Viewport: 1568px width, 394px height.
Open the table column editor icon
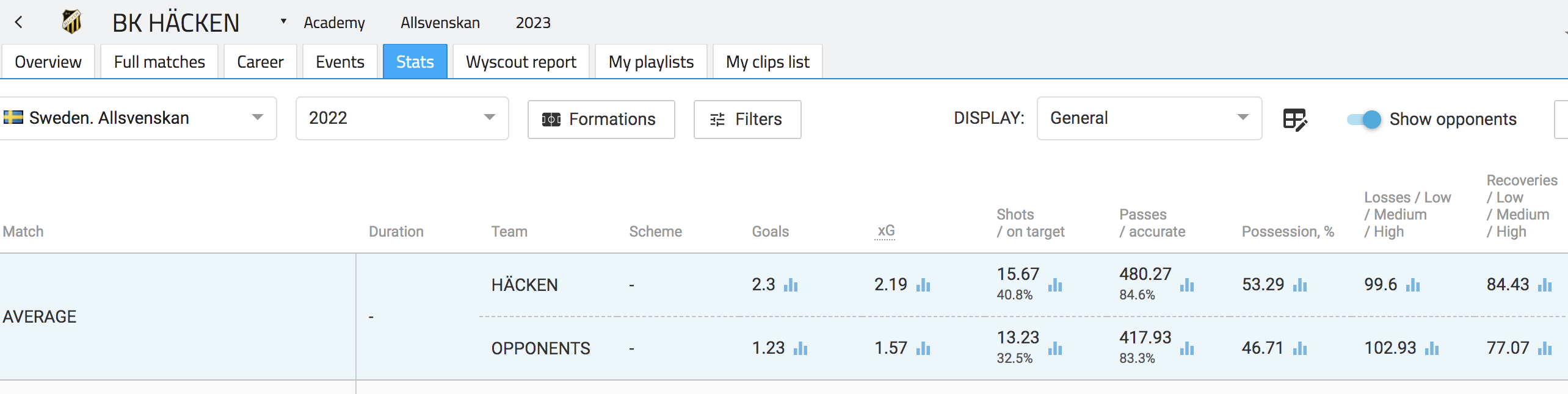tap(1294, 119)
